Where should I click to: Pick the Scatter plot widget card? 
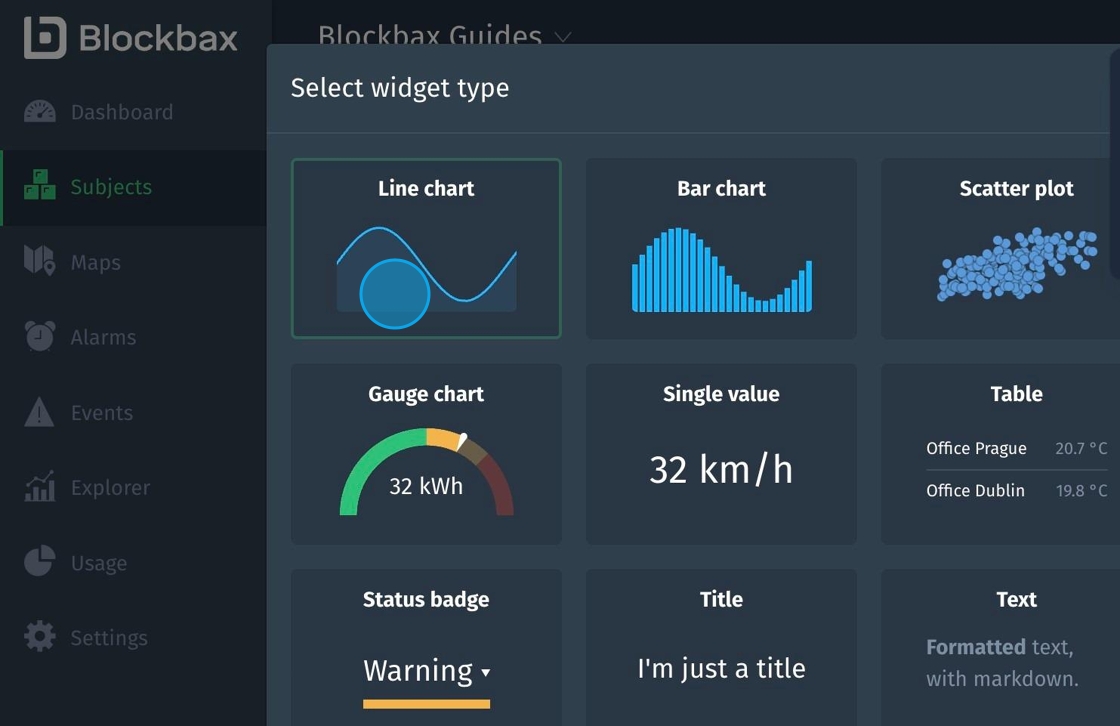click(1001, 249)
